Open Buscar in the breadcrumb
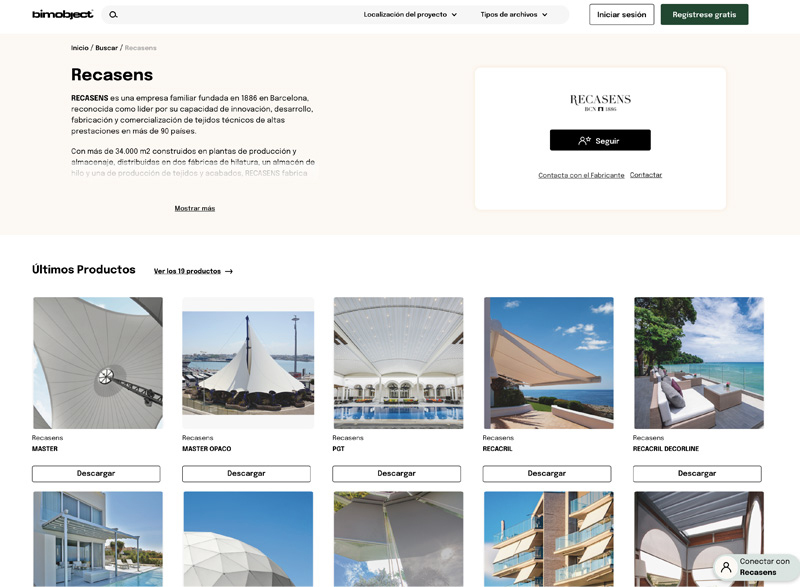800x587 pixels. pos(107,48)
